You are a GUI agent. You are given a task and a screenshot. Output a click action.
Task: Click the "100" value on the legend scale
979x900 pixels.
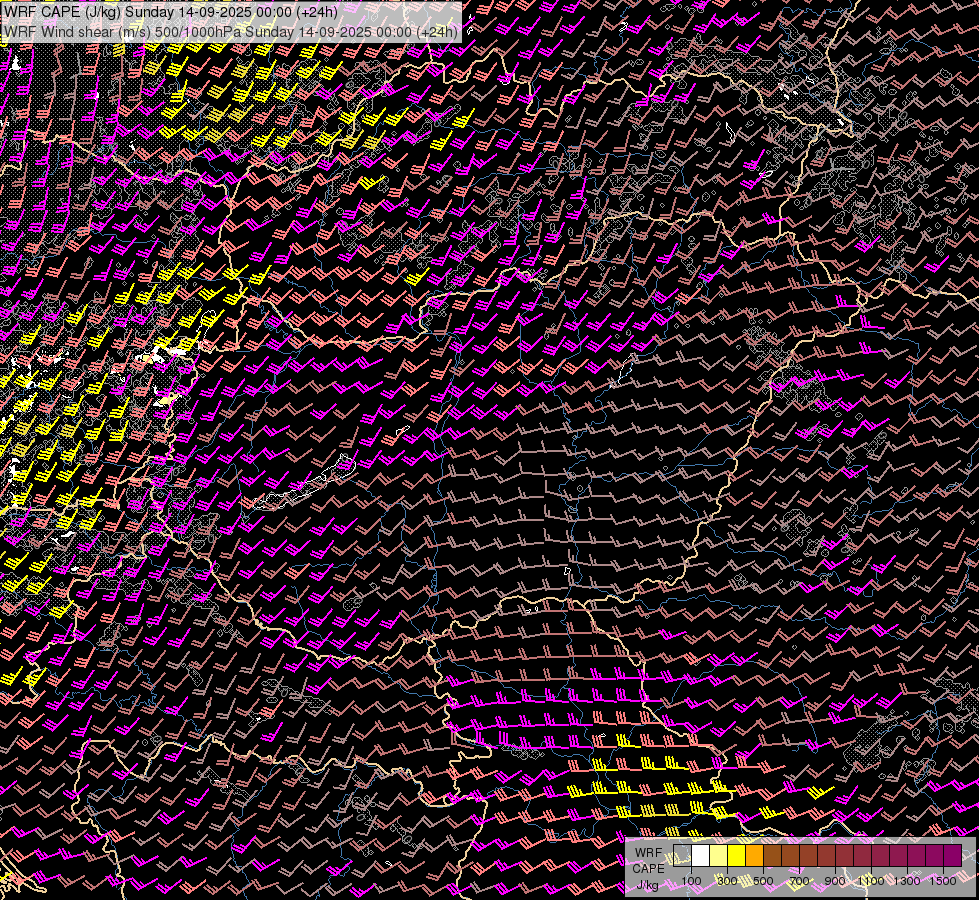pos(691,881)
